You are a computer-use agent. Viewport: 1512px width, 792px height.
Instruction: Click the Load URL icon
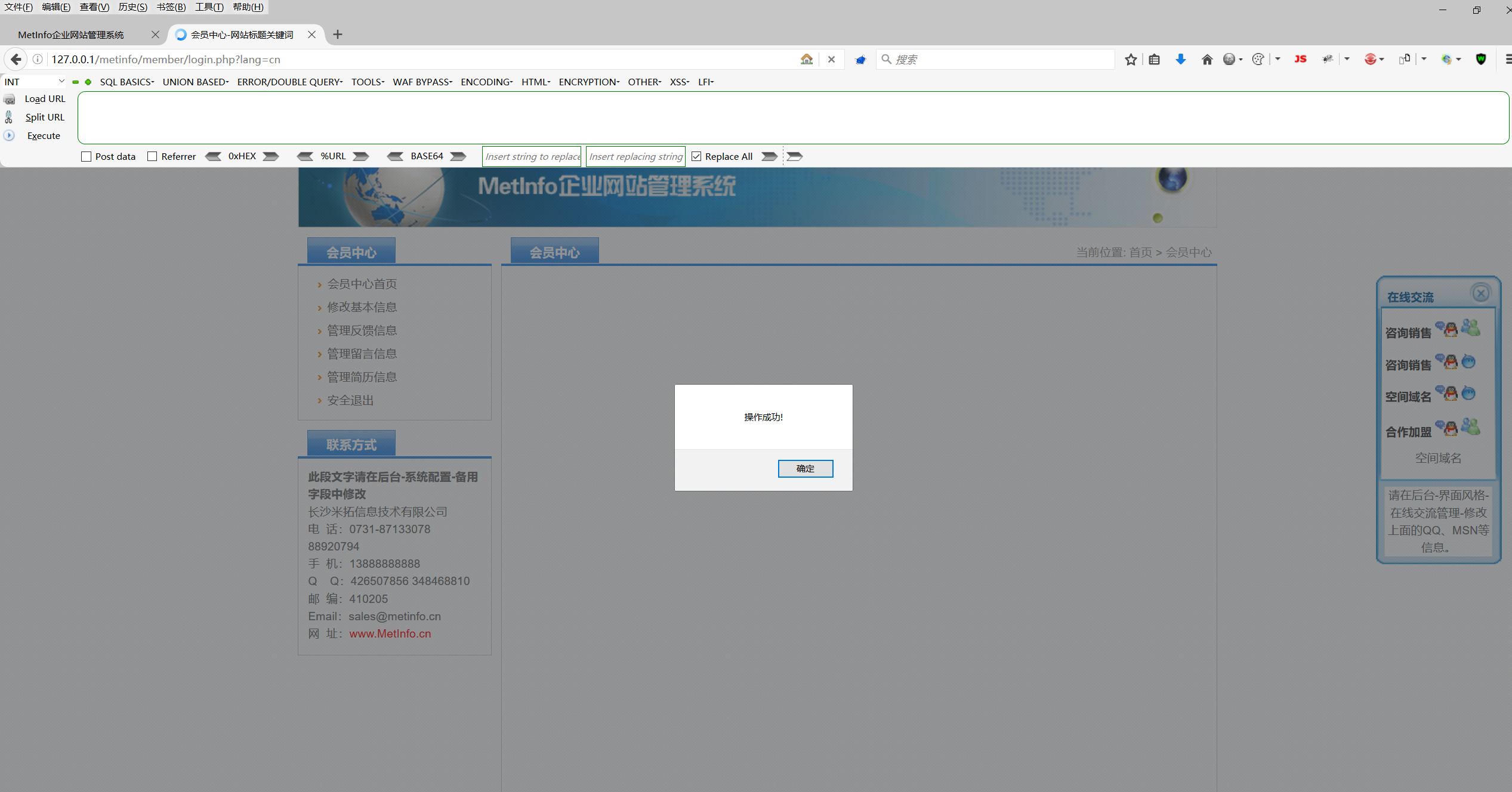[x=10, y=99]
